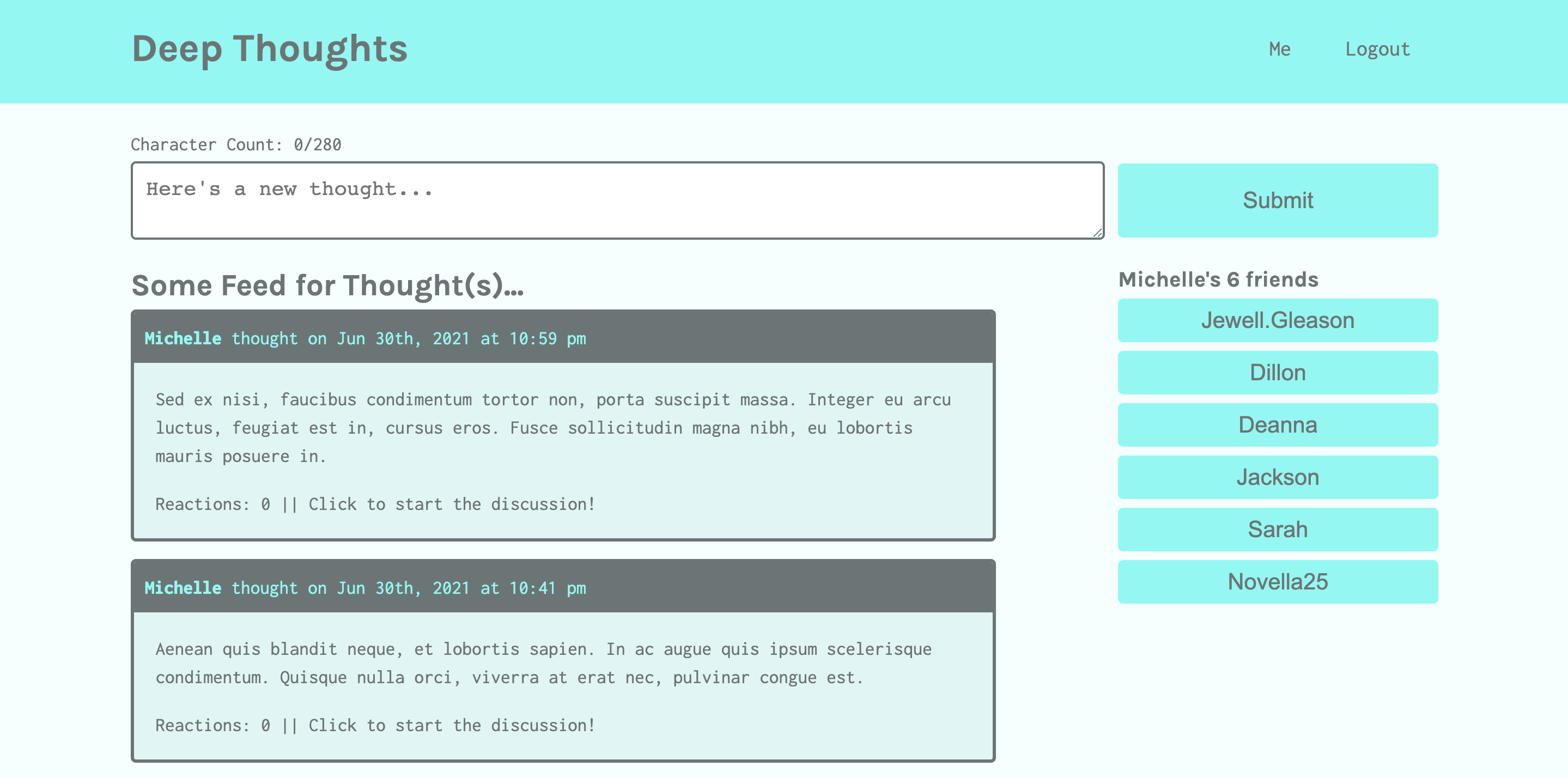Image resolution: width=1568 pixels, height=778 pixels.
Task: Click Logout in the navigation bar
Action: pyautogui.click(x=1377, y=48)
